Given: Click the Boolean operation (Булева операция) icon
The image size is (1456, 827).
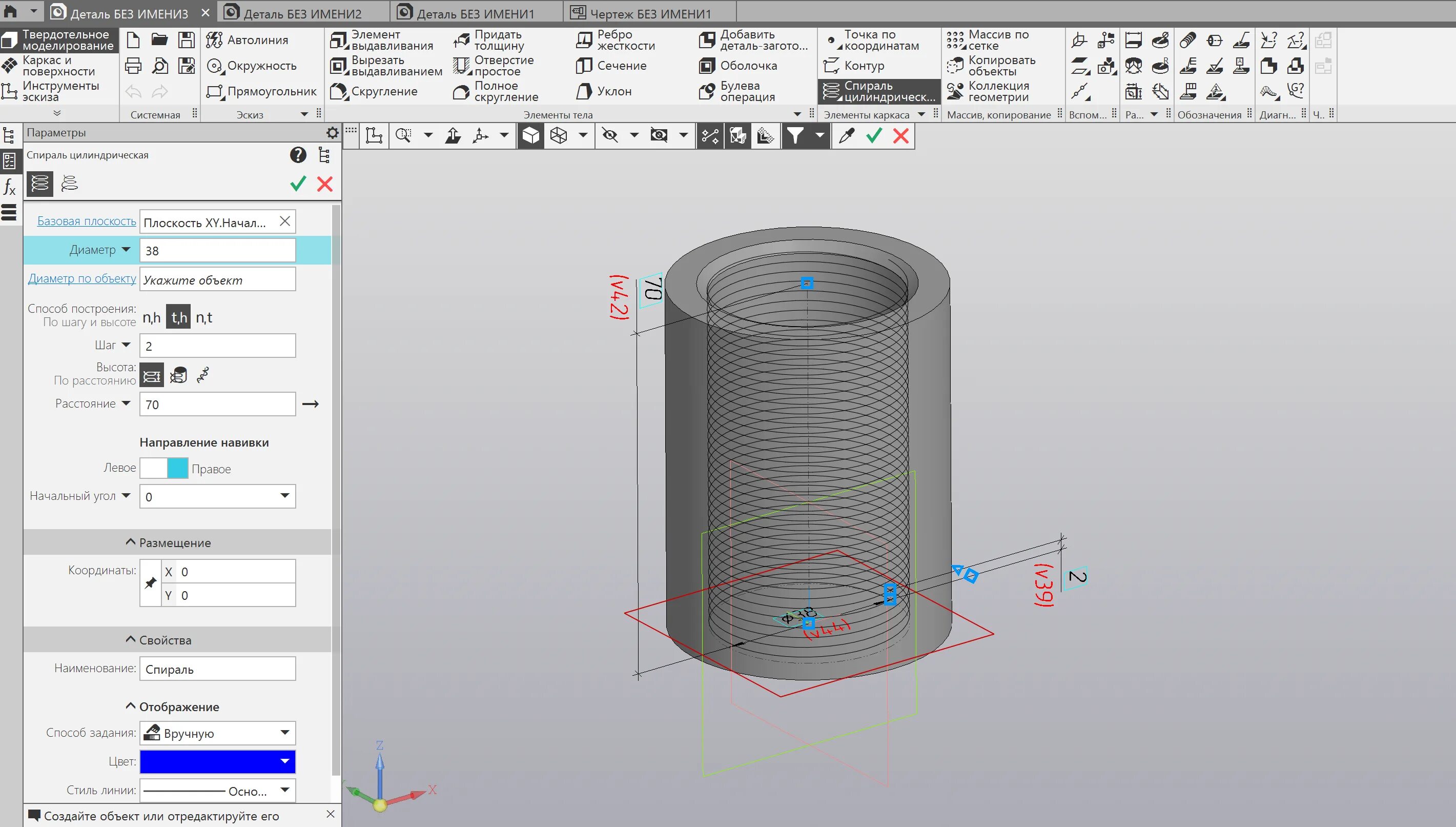Looking at the screenshot, I should (707, 91).
